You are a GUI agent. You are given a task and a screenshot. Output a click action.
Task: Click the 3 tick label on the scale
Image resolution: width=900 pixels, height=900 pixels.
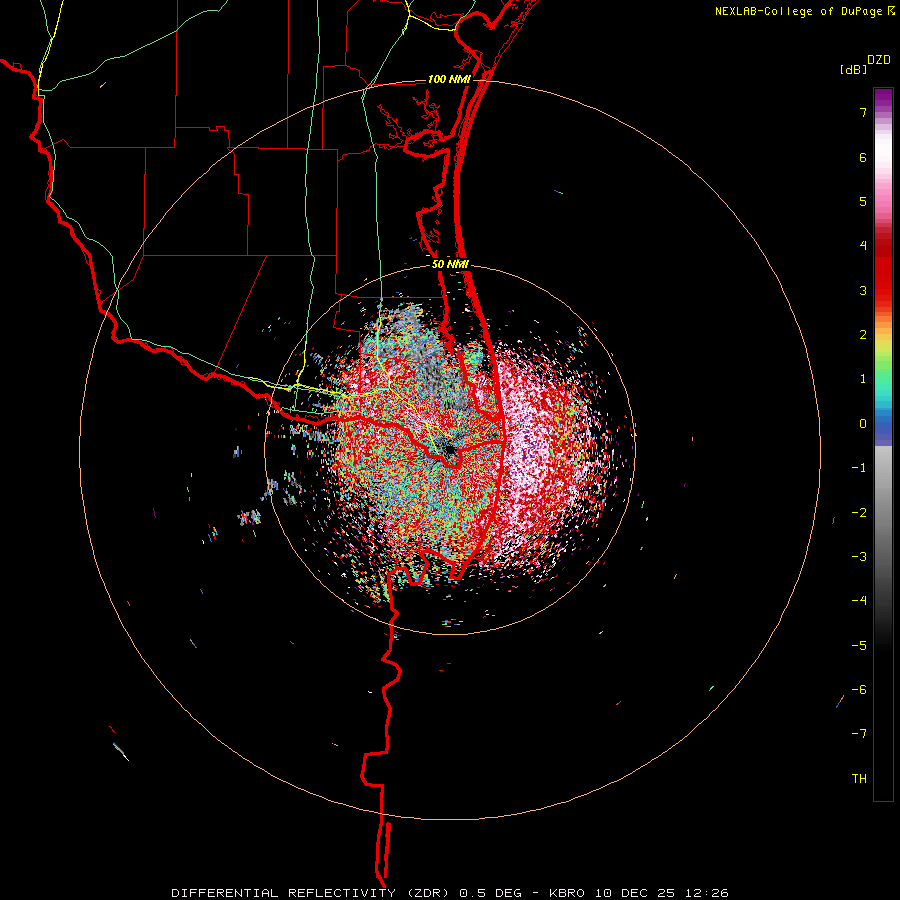tap(863, 290)
